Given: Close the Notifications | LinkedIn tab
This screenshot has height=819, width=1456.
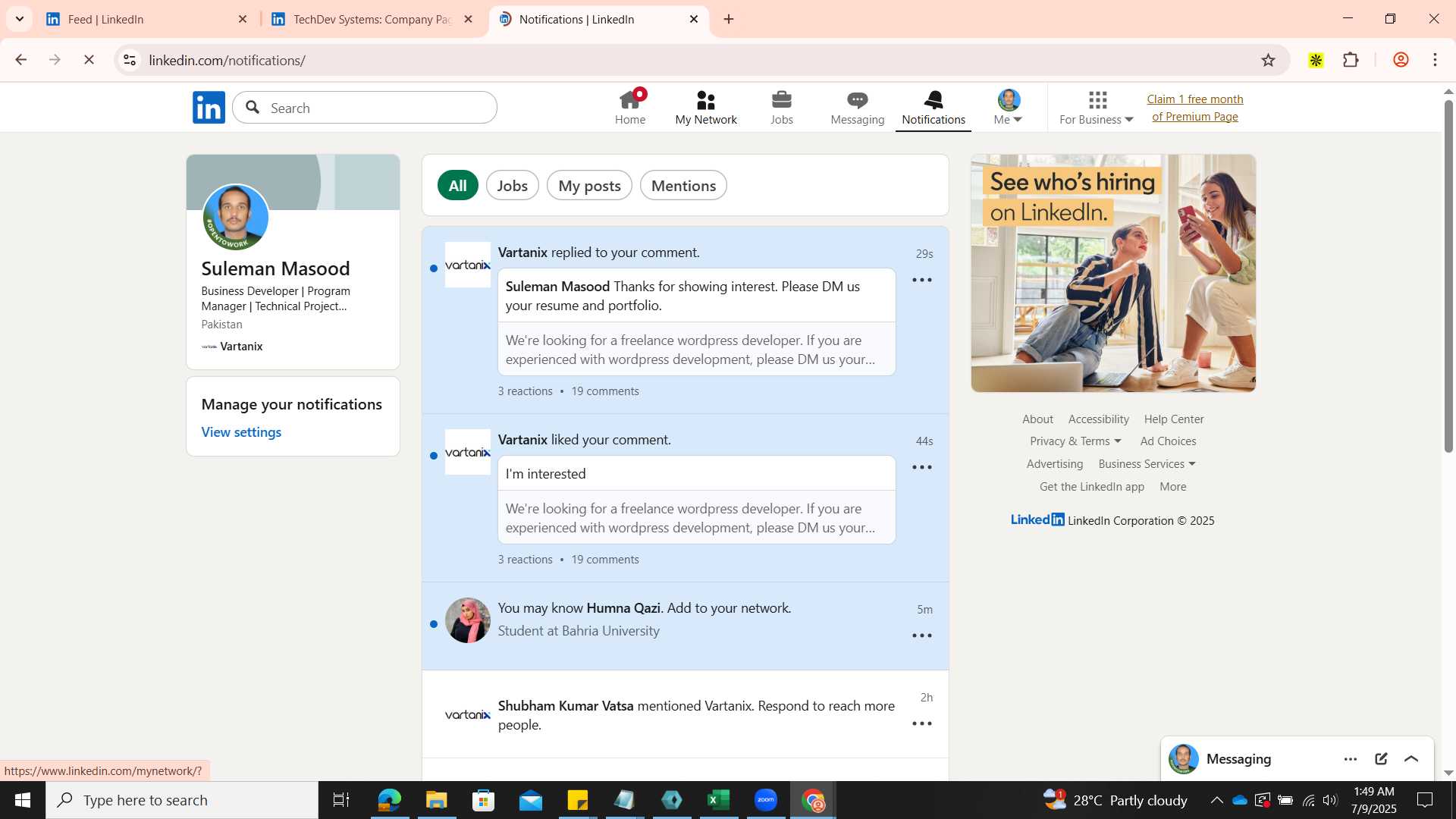Looking at the screenshot, I should click(x=693, y=19).
